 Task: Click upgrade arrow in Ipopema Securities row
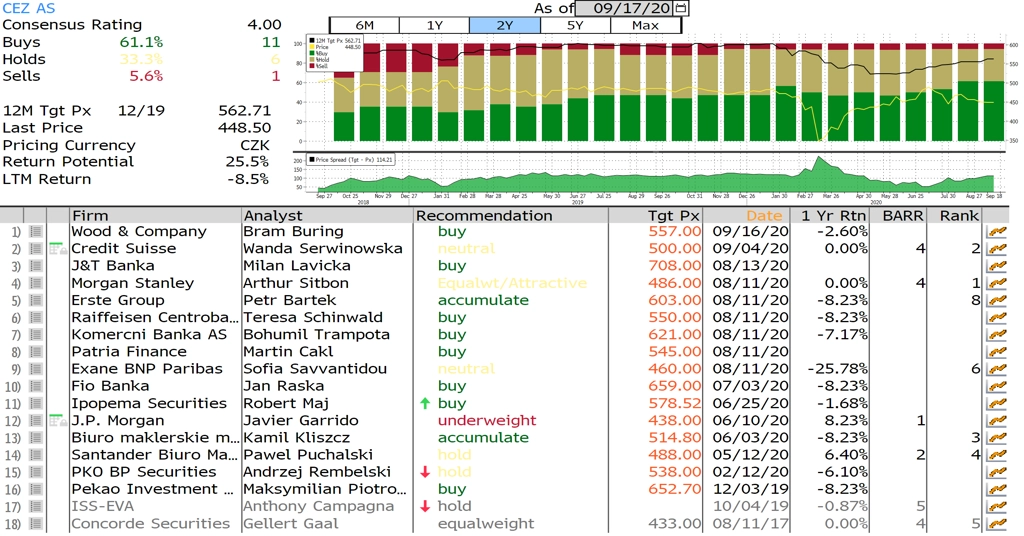tap(425, 403)
